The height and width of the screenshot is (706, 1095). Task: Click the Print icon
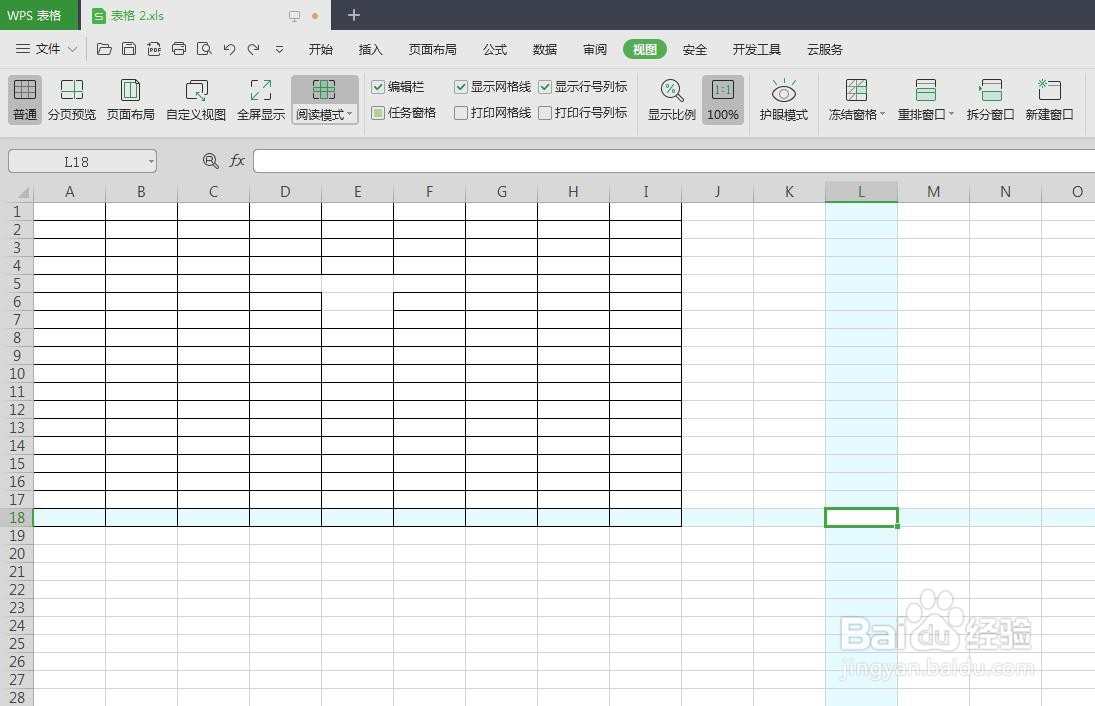point(179,49)
